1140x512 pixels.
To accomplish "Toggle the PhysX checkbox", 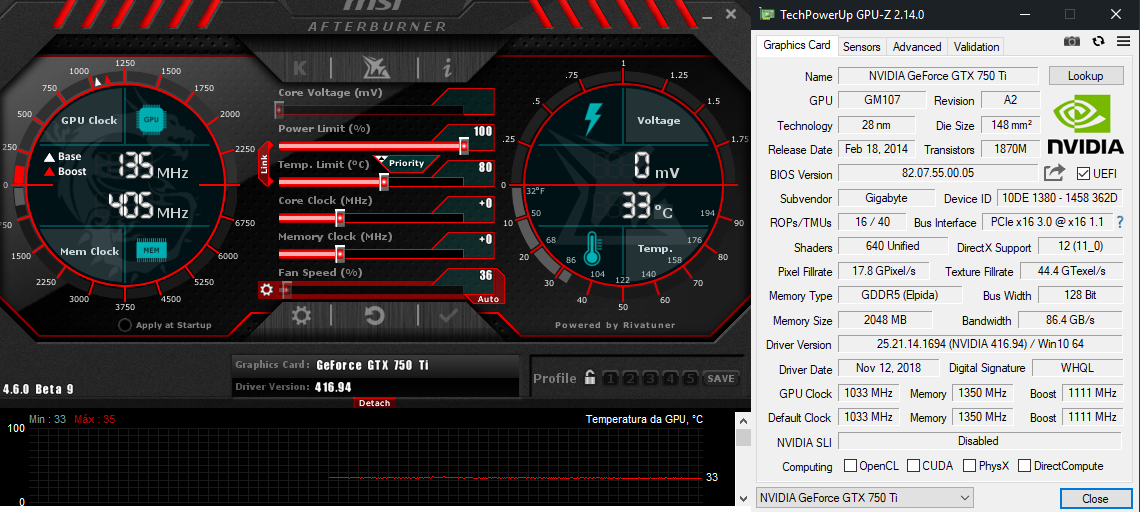I will point(969,465).
